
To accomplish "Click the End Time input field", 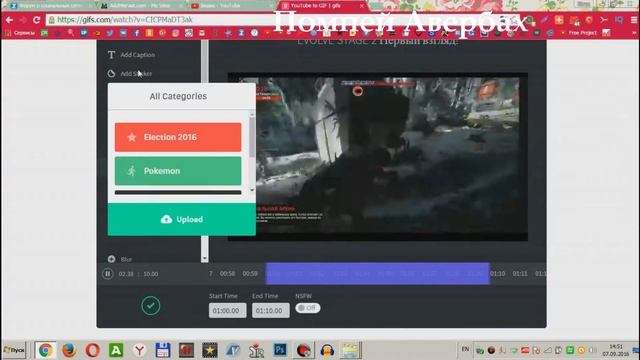I will click(x=271, y=310).
